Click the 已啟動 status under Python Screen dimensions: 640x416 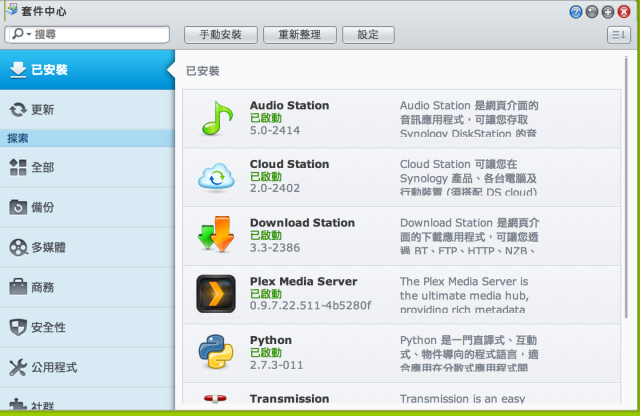266,353
